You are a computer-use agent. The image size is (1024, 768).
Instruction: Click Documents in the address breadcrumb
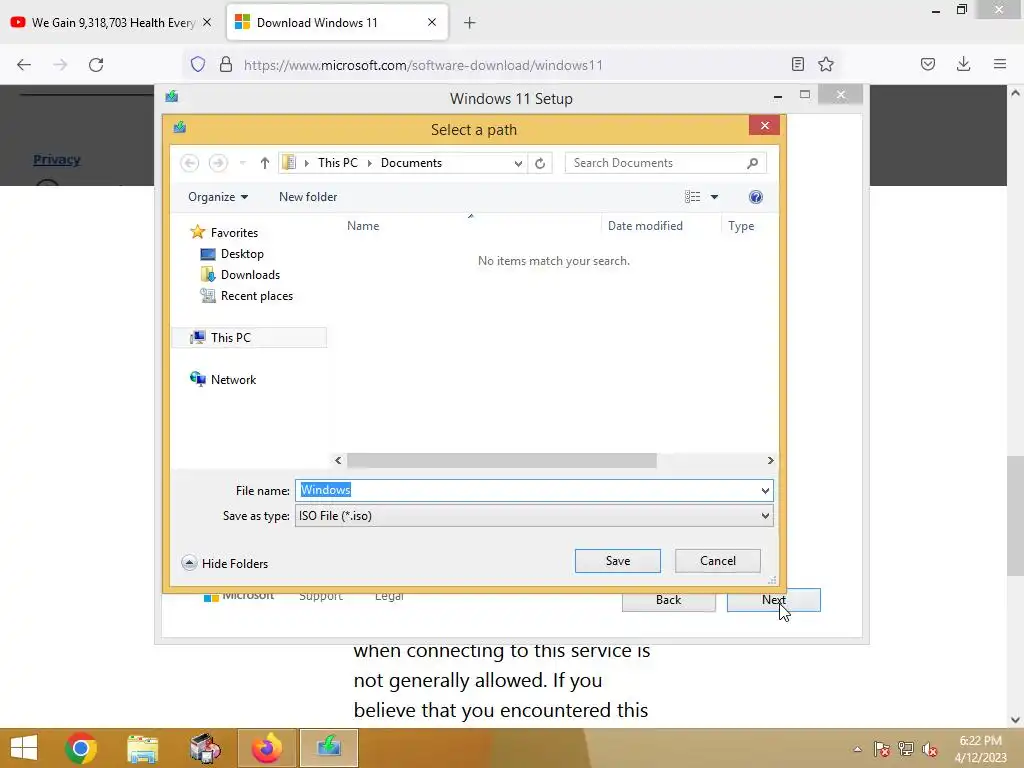(x=411, y=163)
